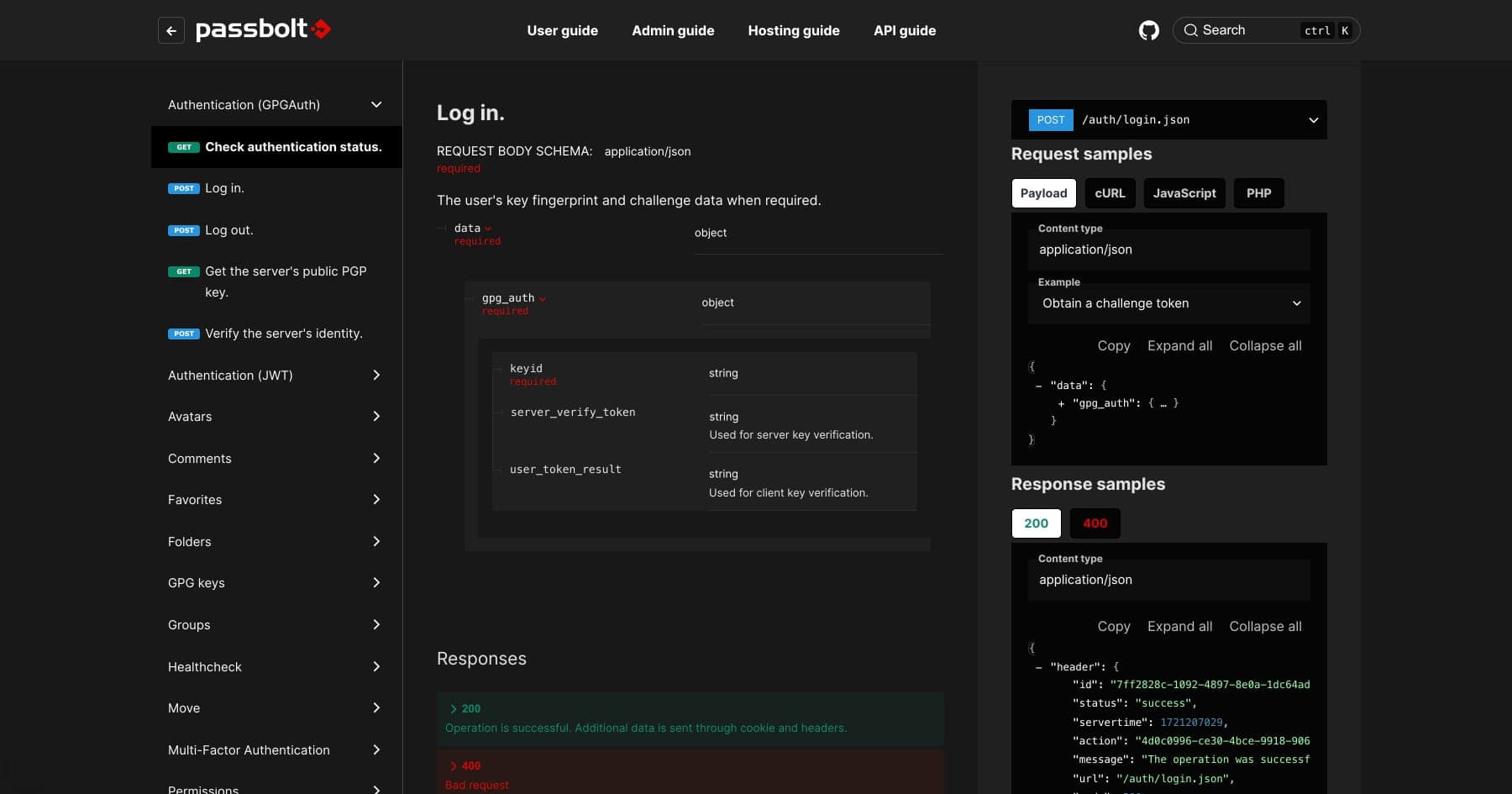1512x794 pixels.
Task: Click the POST method badge for /auth/login.json
Action: point(1050,120)
